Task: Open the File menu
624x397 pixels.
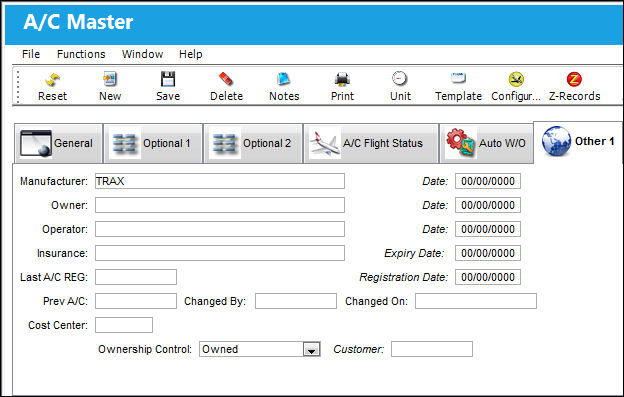Action: (x=31, y=54)
